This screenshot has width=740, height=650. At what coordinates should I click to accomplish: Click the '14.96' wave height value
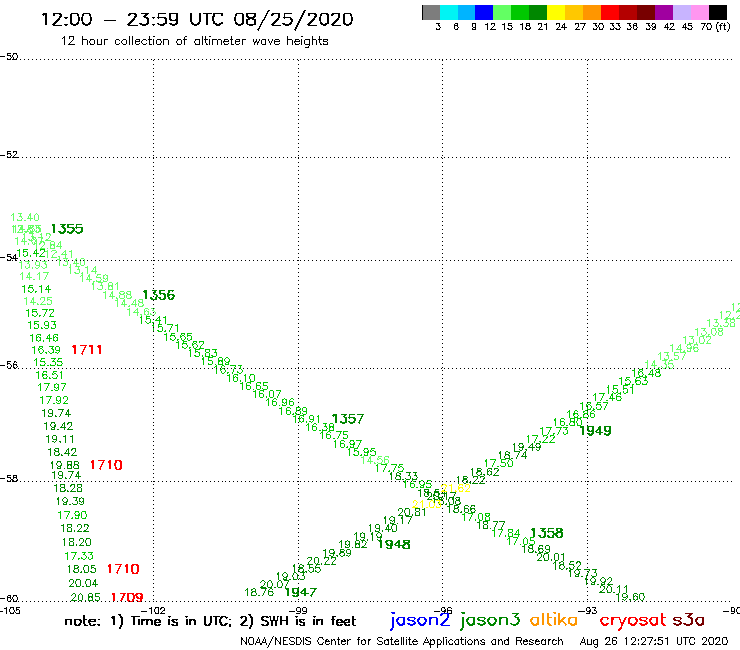684,348
